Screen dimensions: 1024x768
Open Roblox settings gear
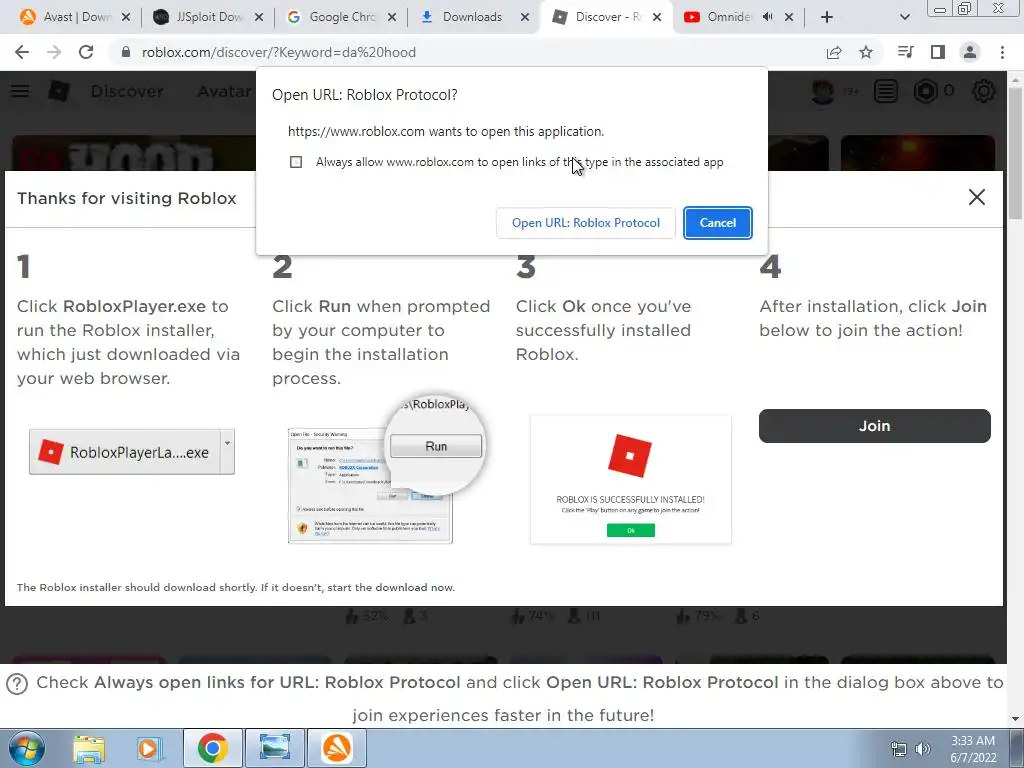point(984,91)
